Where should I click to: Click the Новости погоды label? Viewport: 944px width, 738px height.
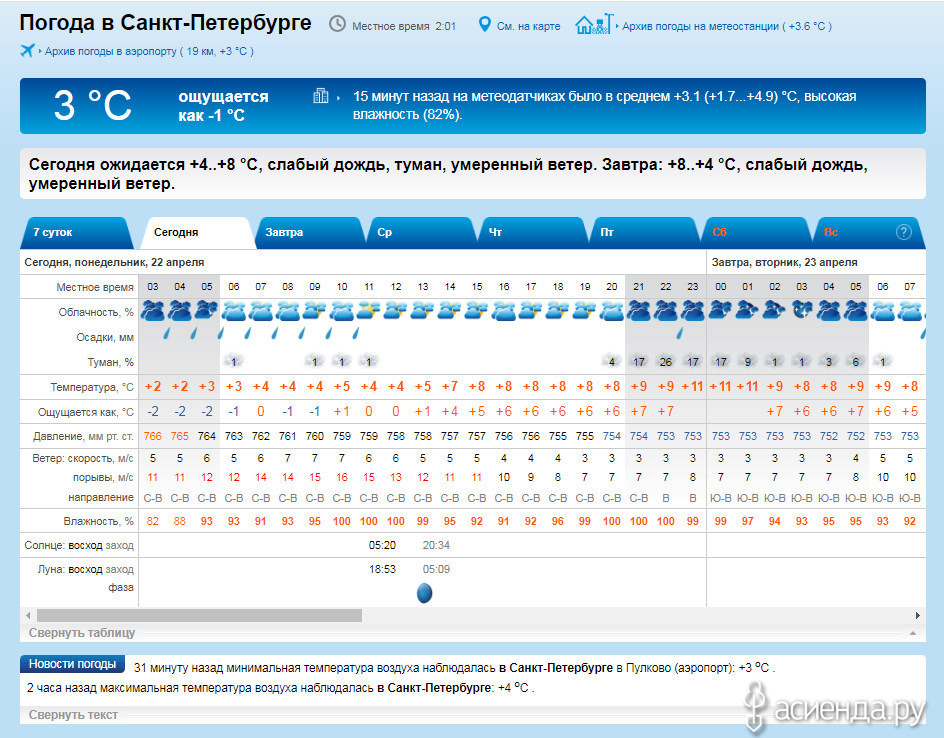click(72, 664)
